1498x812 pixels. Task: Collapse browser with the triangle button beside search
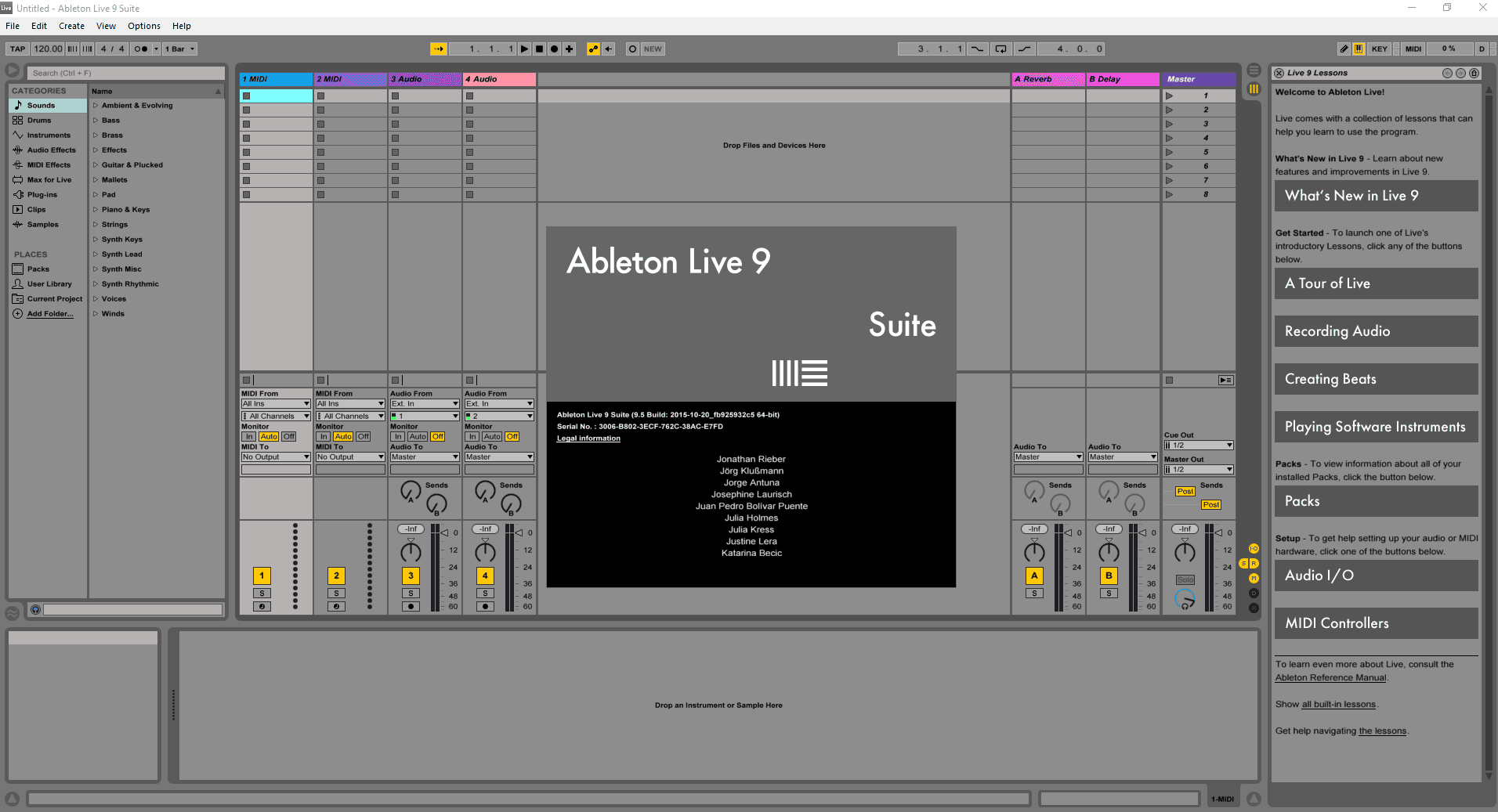point(12,70)
